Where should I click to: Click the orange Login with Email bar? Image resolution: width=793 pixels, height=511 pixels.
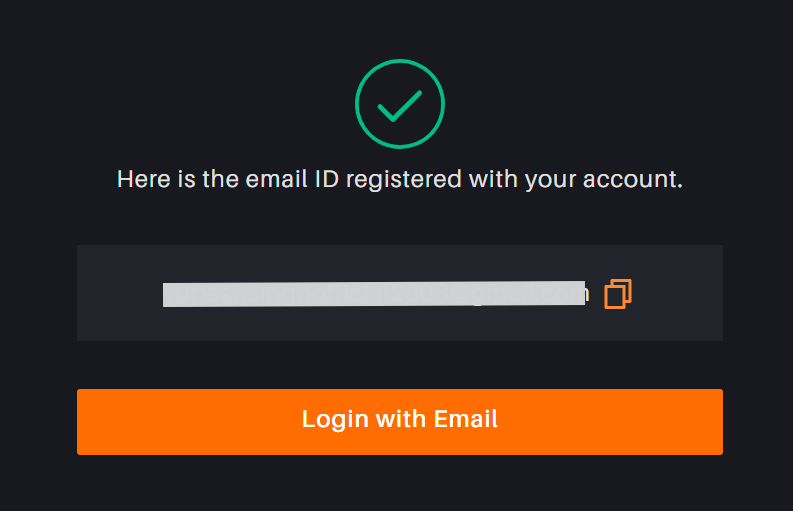pyautogui.click(x=399, y=421)
